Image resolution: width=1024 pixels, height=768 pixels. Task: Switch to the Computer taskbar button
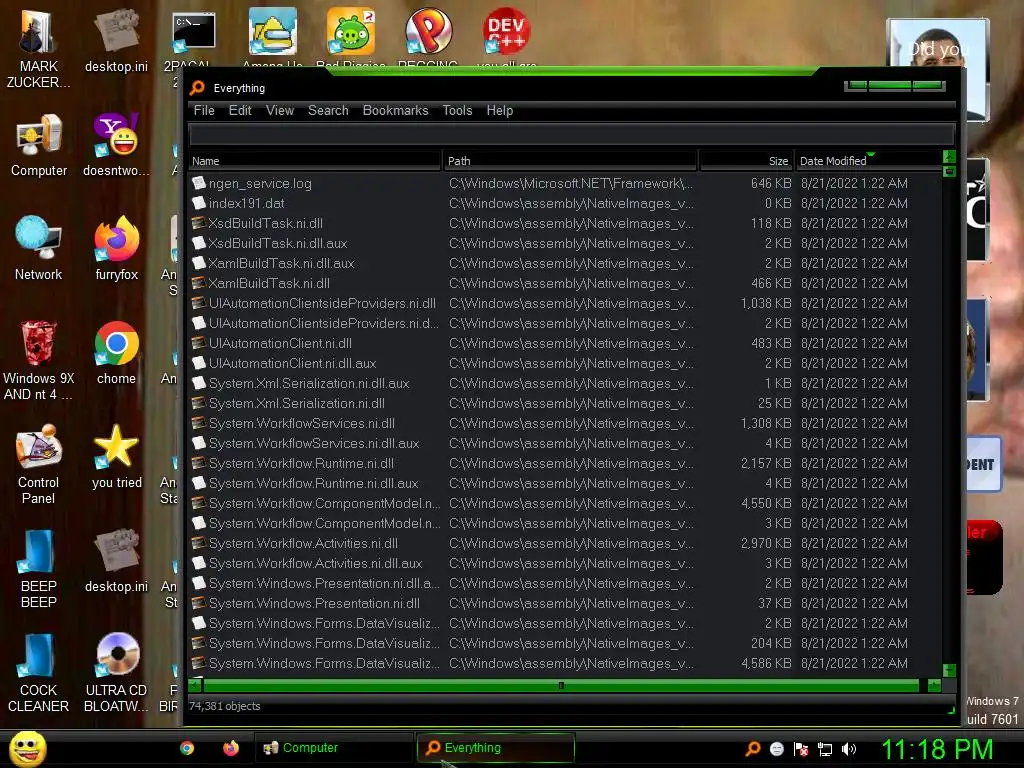click(x=332, y=748)
